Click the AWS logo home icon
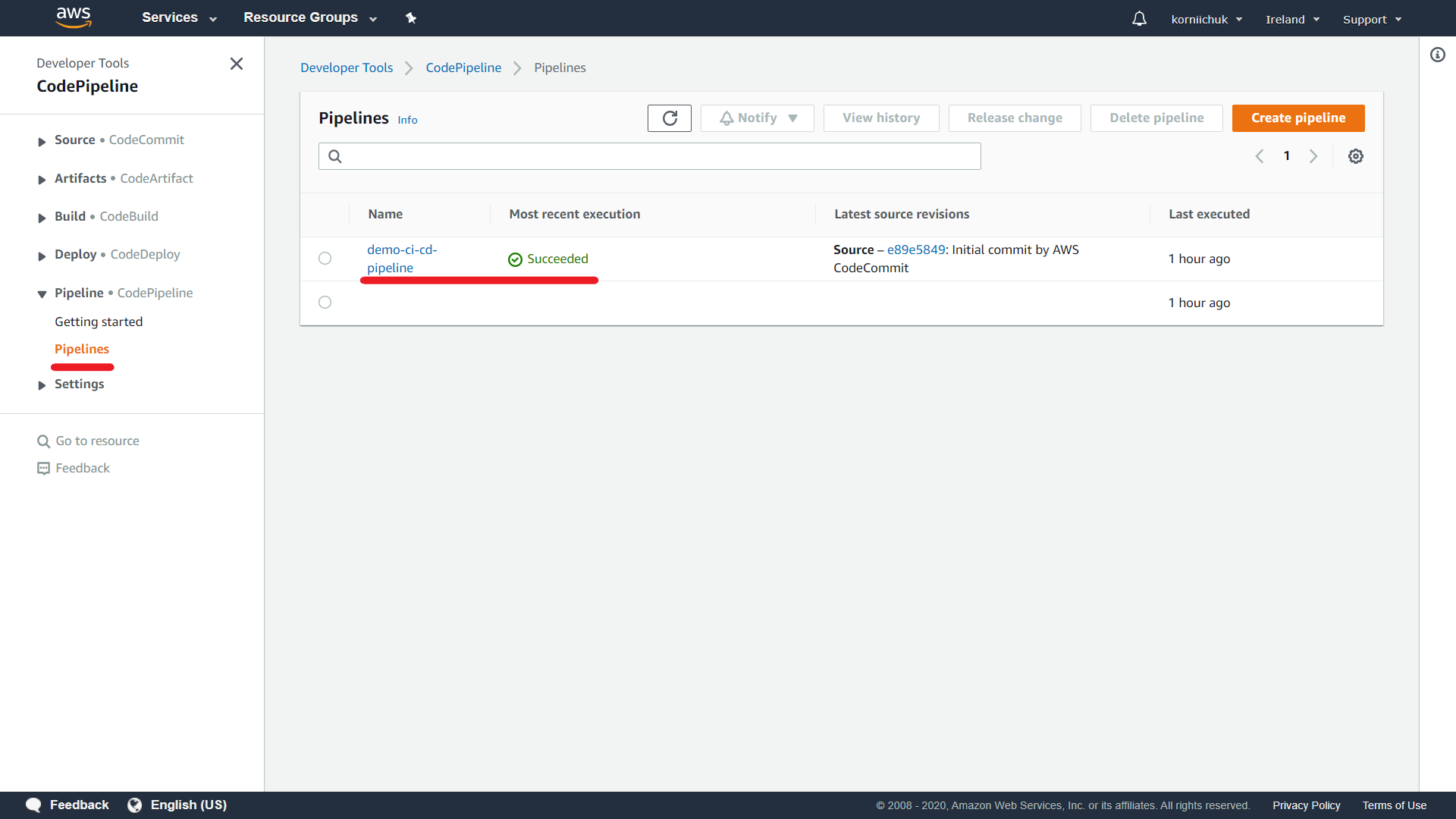 [x=74, y=17]
